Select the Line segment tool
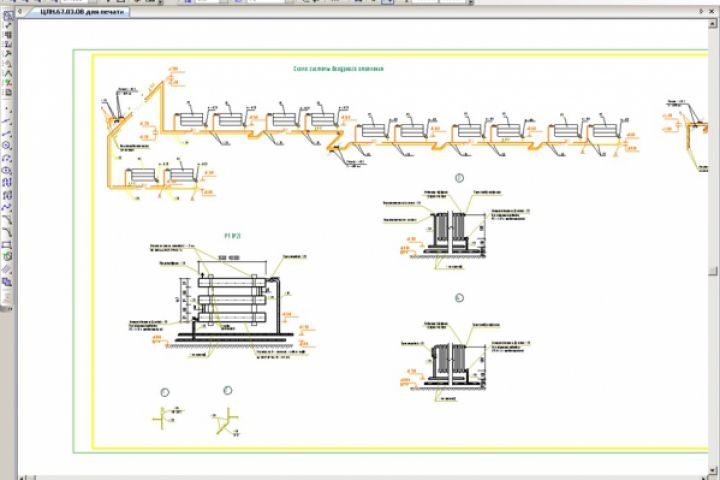The height and width of the screenshot is (480, 720). 7,133
